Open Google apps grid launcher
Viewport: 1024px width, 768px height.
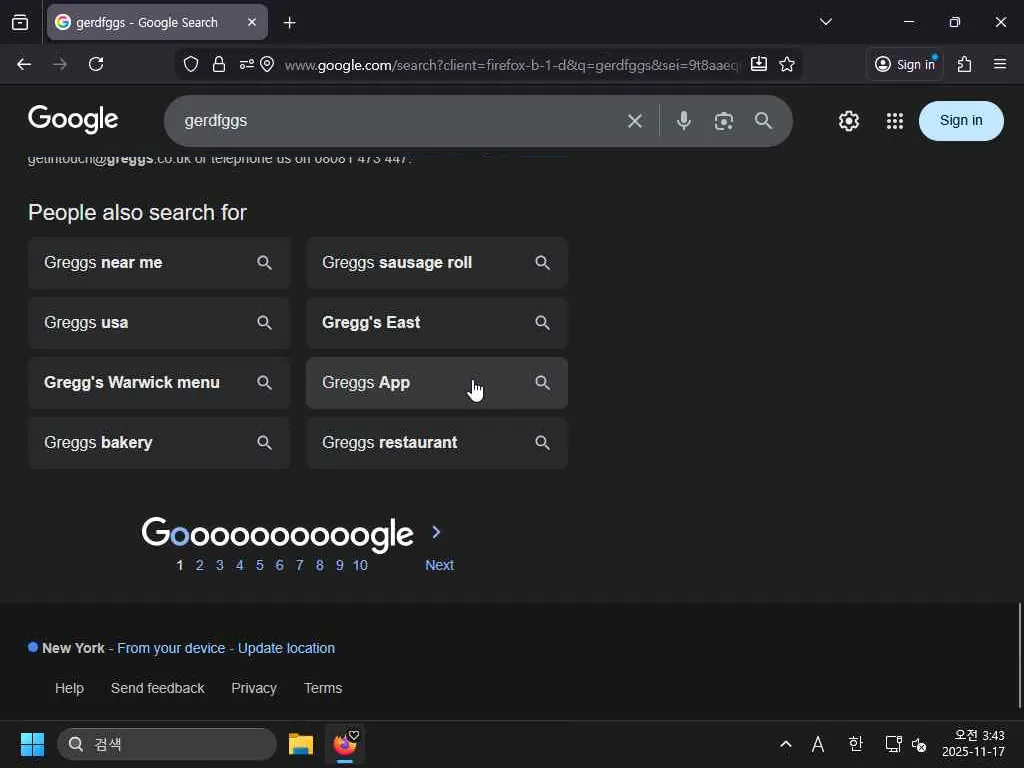click(895, 121)
